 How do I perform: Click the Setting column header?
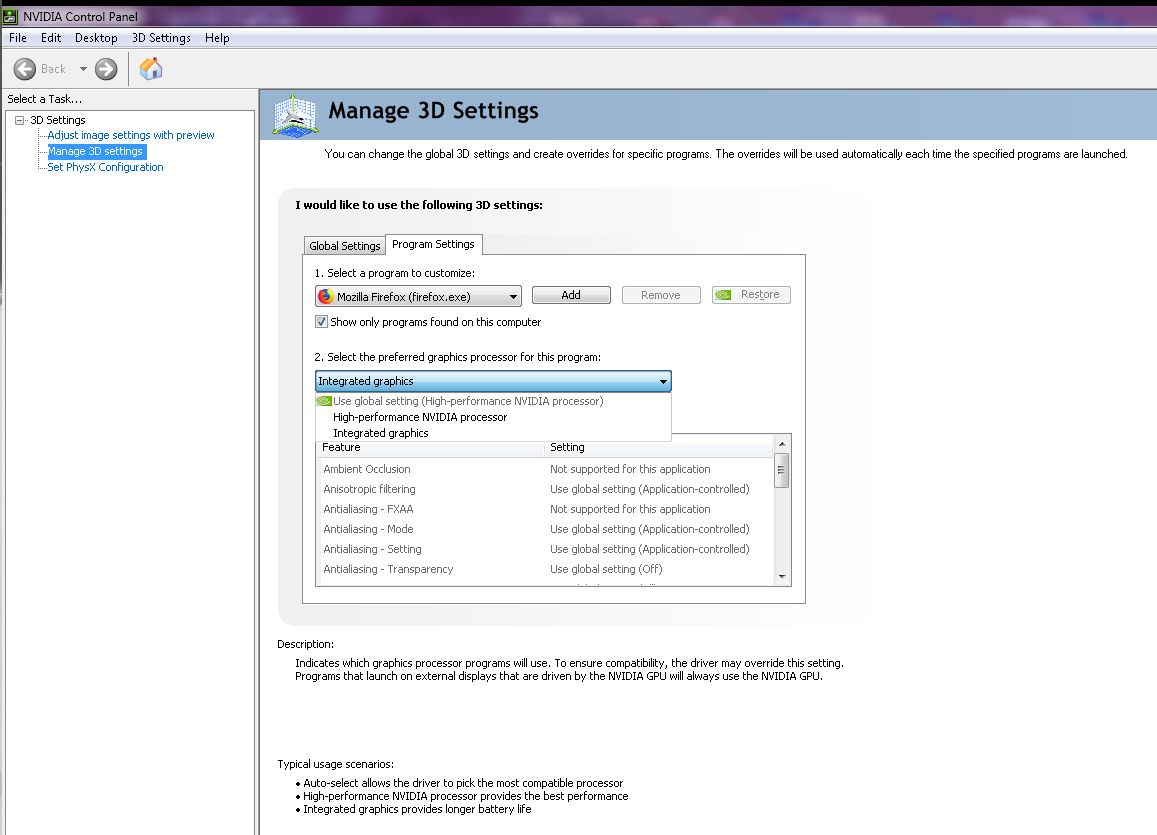pos(658,448)
